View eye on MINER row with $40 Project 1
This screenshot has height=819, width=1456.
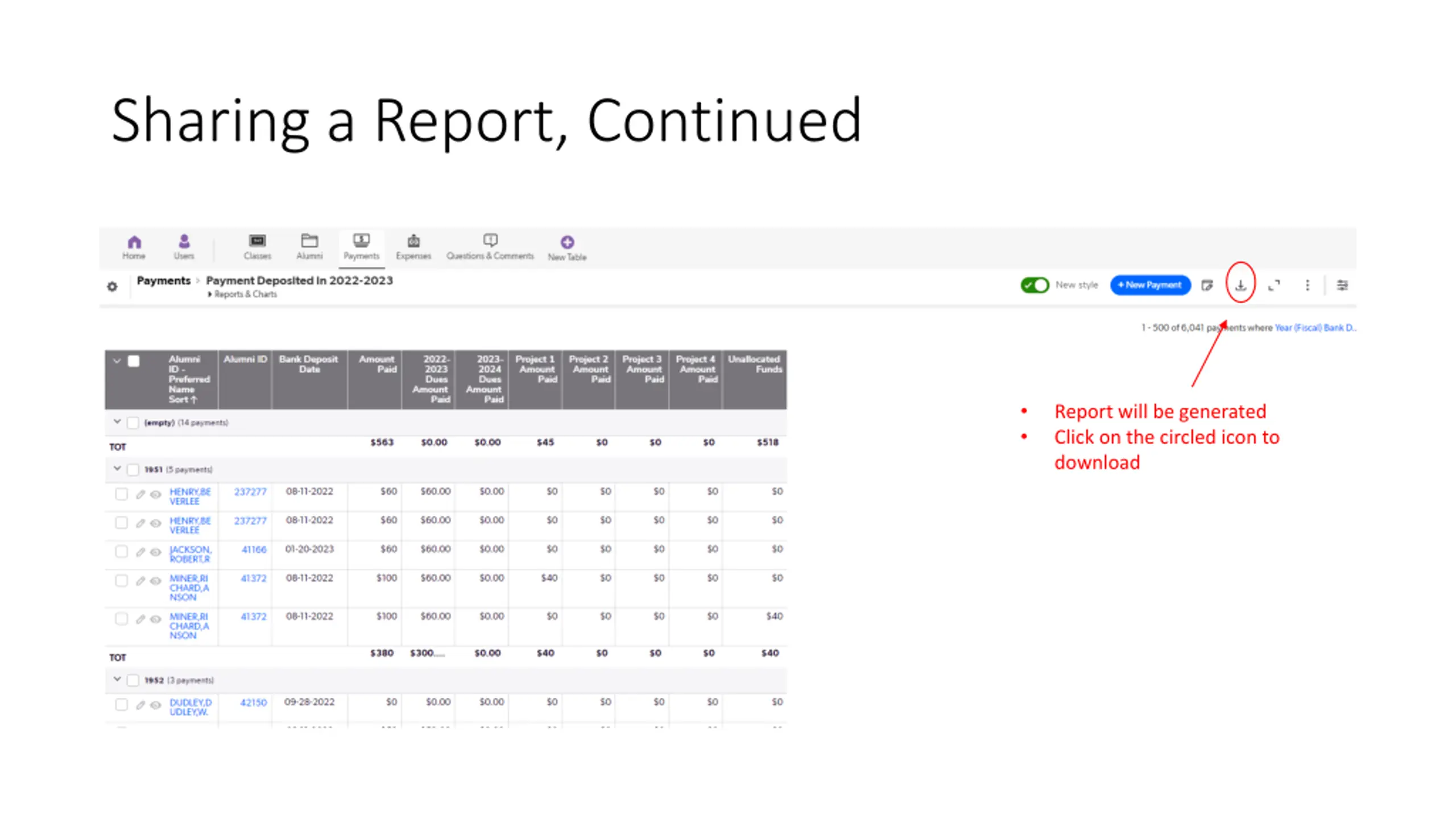coord(155,581)
